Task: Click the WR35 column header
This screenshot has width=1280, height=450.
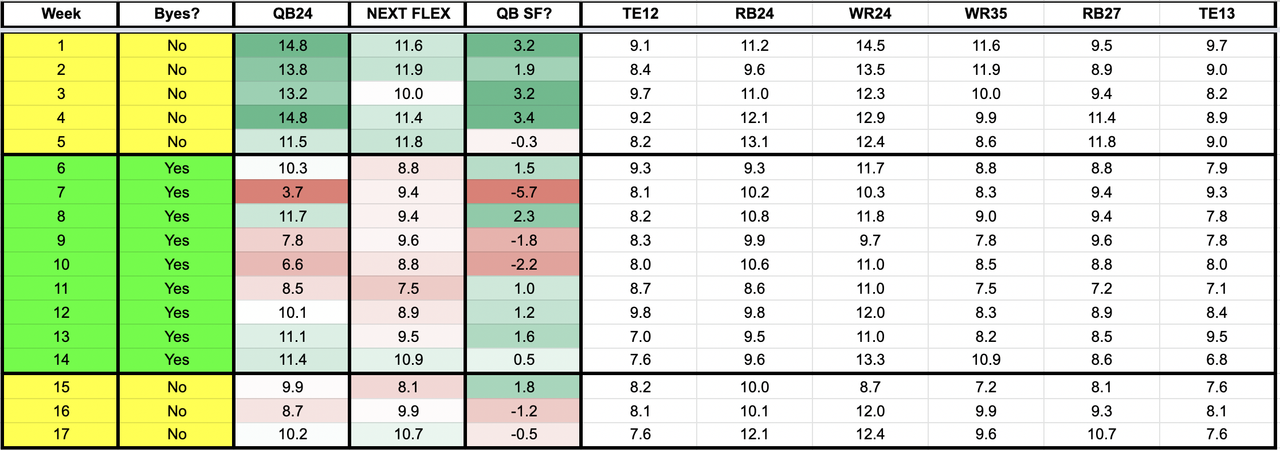Action: tap(985, 15)
